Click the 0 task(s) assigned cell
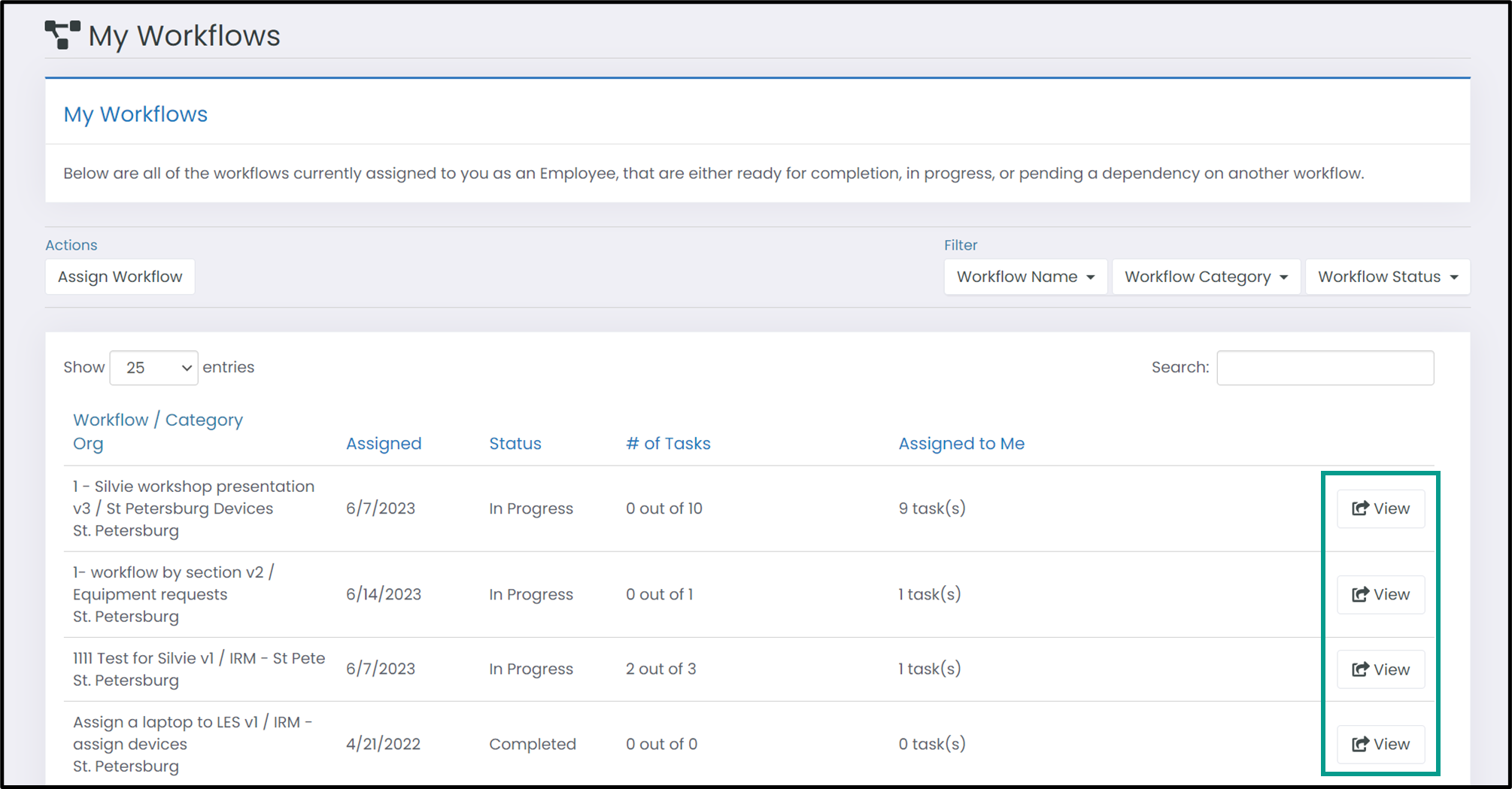Image resolution: width=1512 pixels, height=789 pixels. pos(932,744)
